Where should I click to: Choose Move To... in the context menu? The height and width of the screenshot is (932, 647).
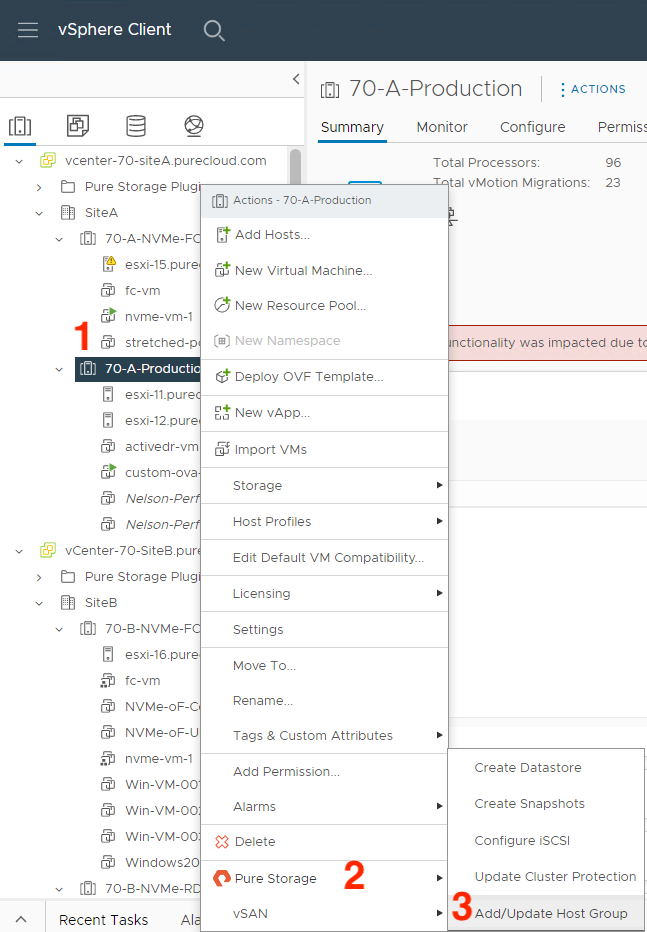coord(324,666)
